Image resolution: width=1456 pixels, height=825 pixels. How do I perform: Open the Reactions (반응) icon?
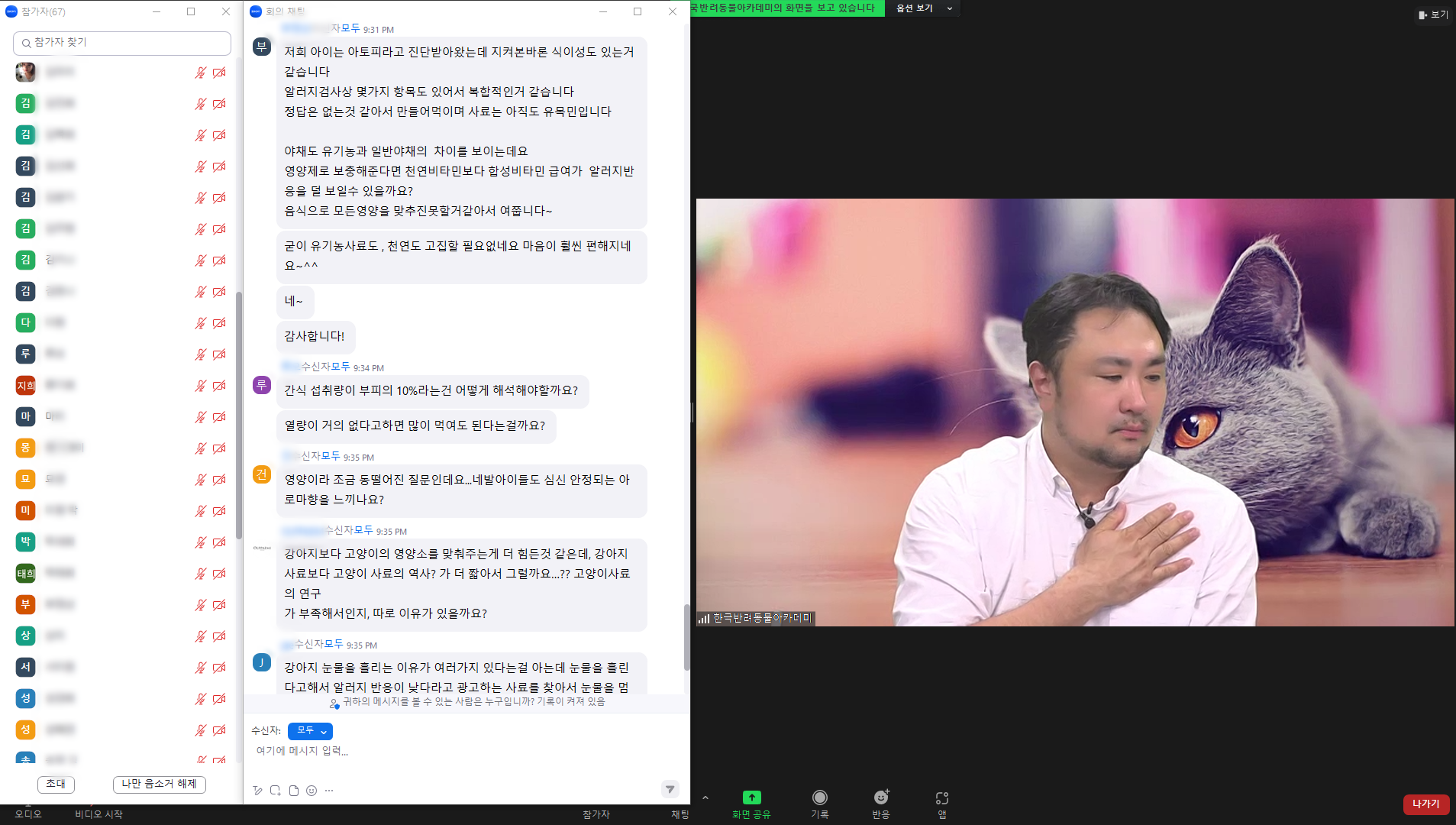pyautogui.click(x=881, y=797)
